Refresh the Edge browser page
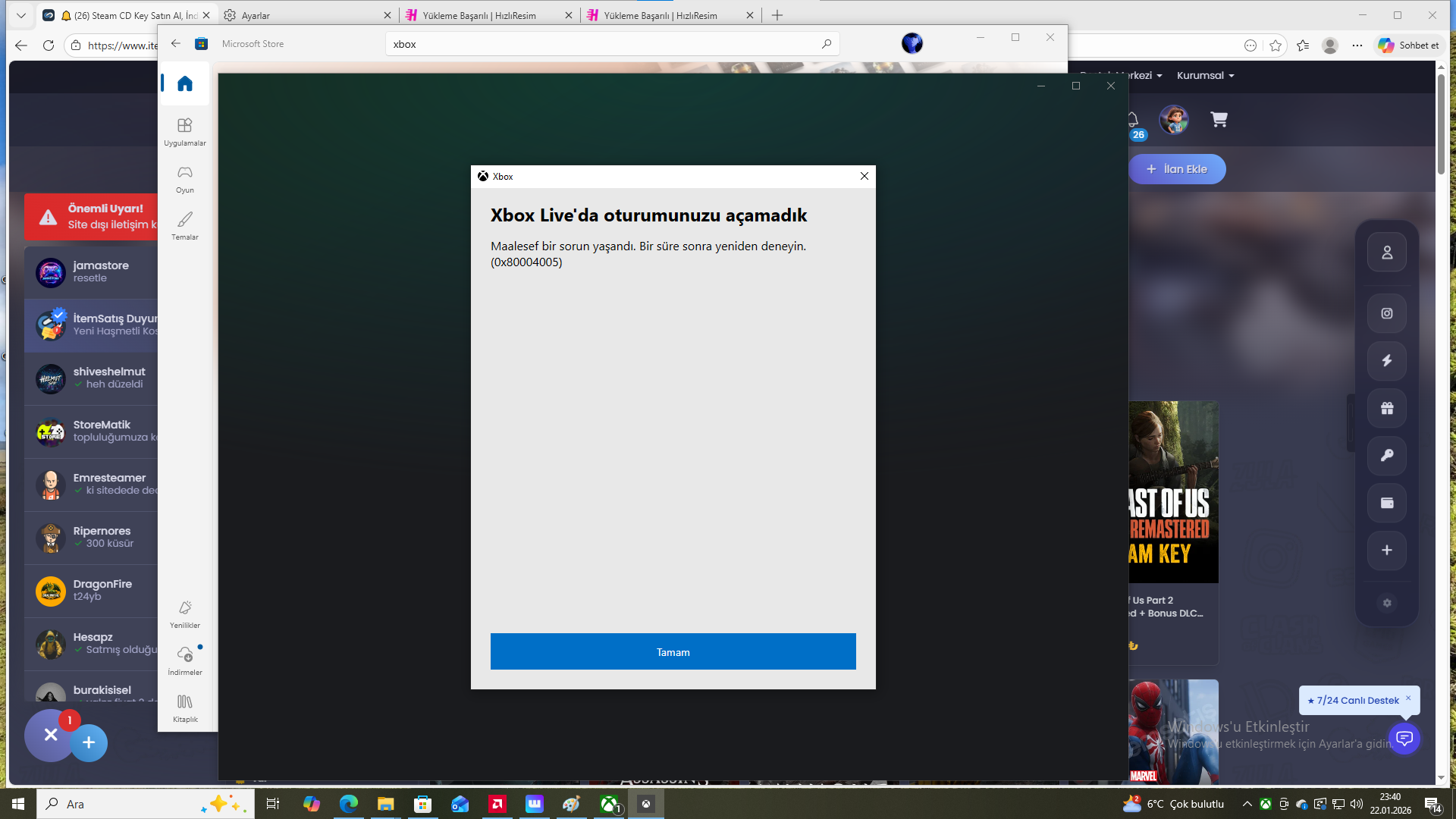Image resolution: width=1456 pixels, height=819 pixels. pos(49,45)
